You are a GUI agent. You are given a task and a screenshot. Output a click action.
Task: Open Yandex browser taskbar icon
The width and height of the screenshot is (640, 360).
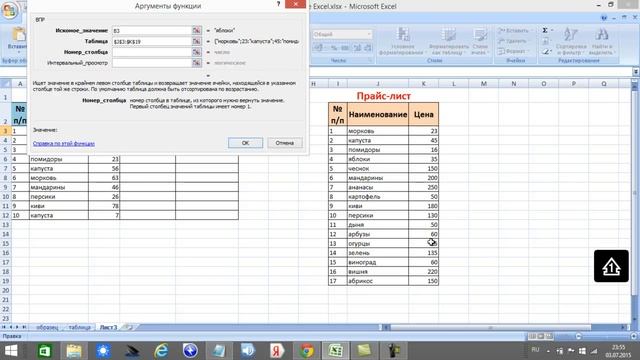pyautogui.click(x=277, y=351)
